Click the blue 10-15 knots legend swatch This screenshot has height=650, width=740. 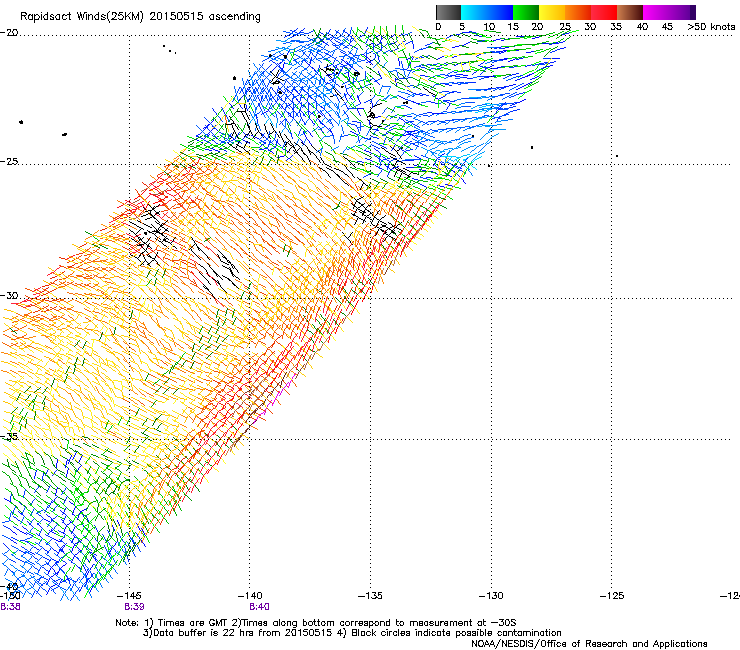pyautogui.click(x=500, y=12)
